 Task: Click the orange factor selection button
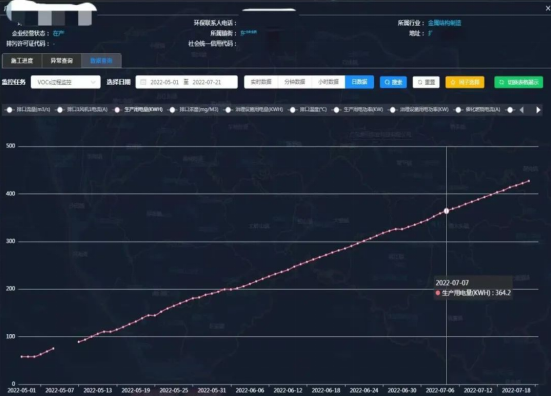(x=465, y=82)
